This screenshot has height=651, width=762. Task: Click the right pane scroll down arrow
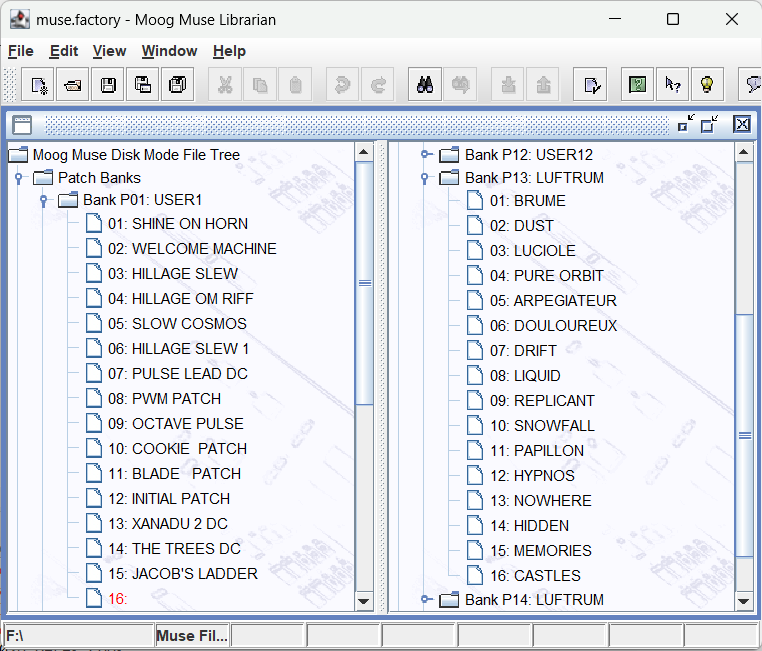click(x=743, y=601)
